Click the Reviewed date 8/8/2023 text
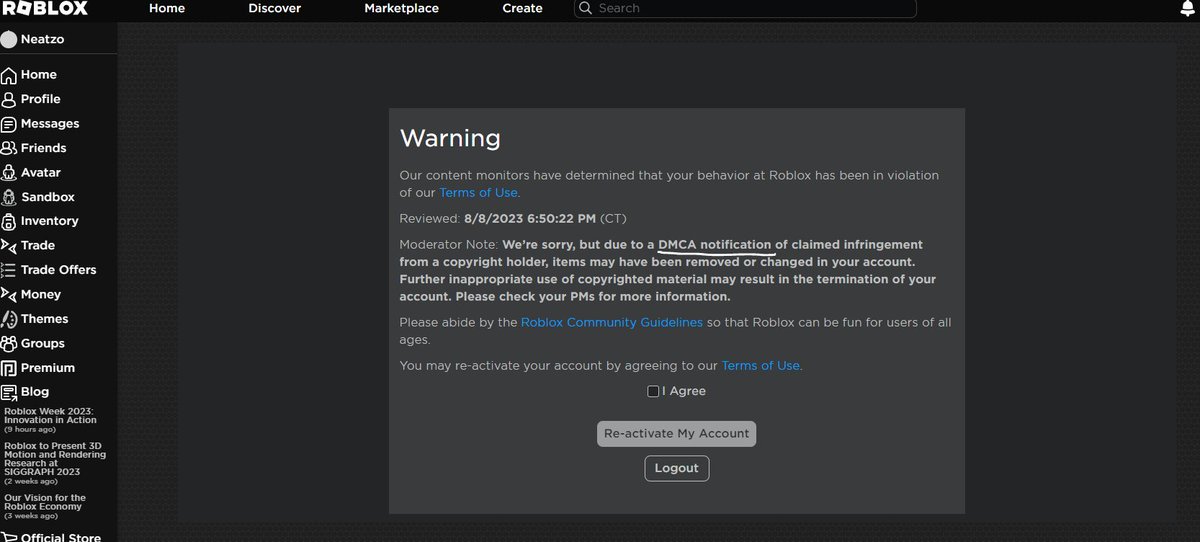The height and width of the screenshot is (542, 1200). click(530, 218)
